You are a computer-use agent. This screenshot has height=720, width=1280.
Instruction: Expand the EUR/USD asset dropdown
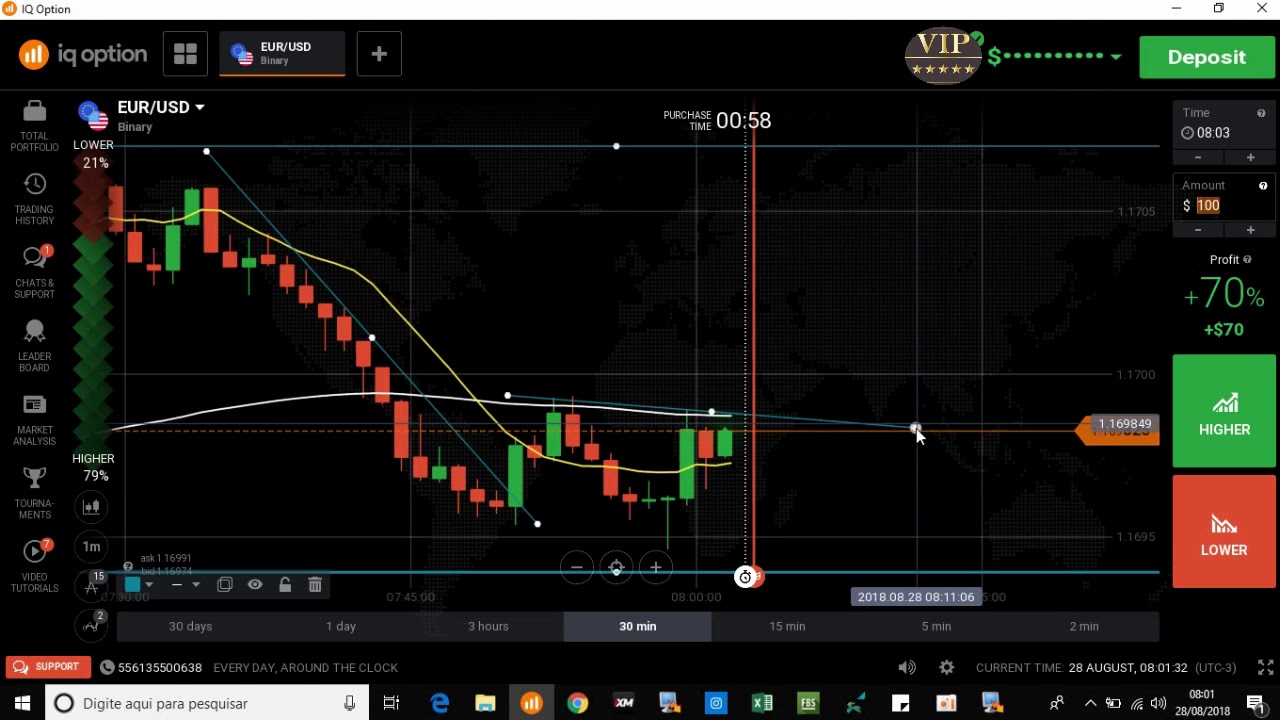tap(200, 107)
